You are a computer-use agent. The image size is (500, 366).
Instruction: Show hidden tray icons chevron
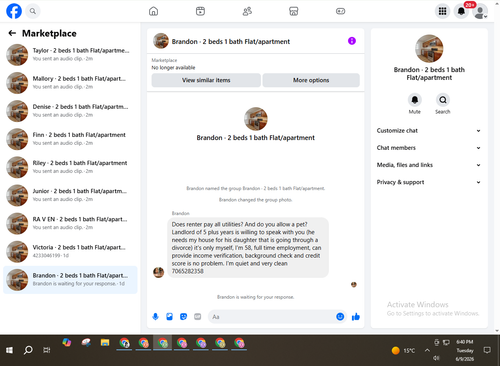(x=427, y=350)
